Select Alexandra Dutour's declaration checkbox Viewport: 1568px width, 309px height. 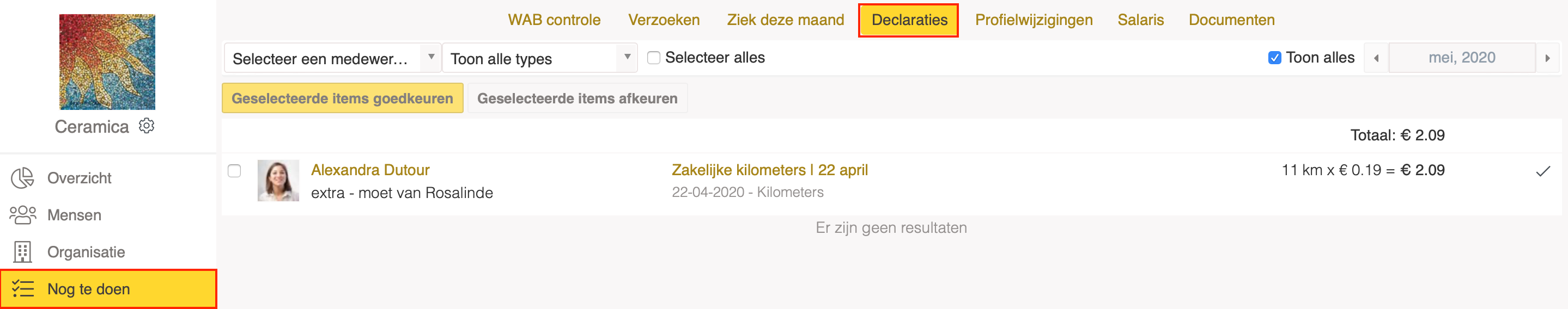(x=234, y=171)
